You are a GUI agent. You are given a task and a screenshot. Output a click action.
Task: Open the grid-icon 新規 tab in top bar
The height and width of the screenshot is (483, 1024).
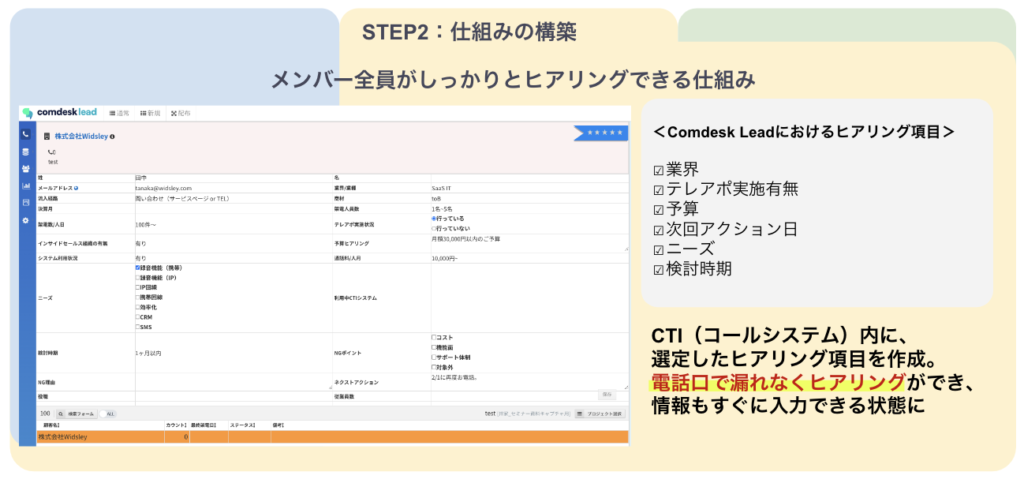tap(151, 113)
